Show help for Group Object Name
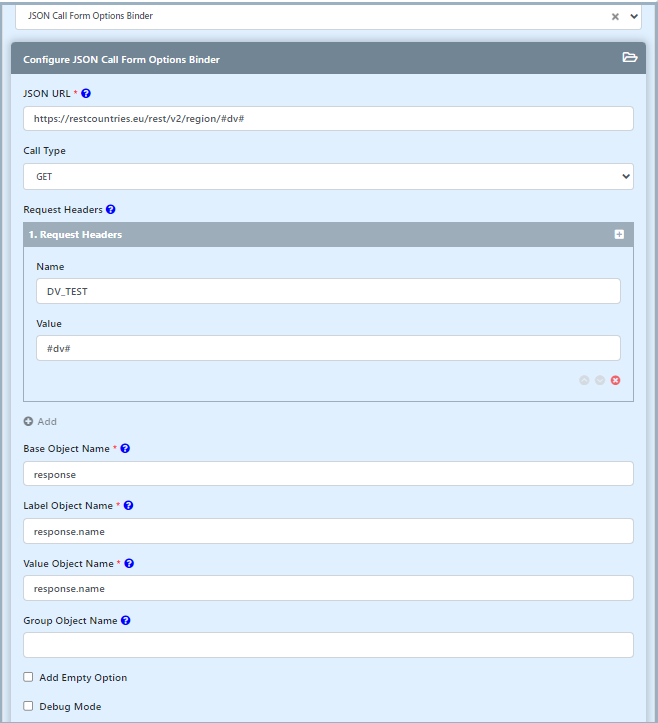 point(125,620)
